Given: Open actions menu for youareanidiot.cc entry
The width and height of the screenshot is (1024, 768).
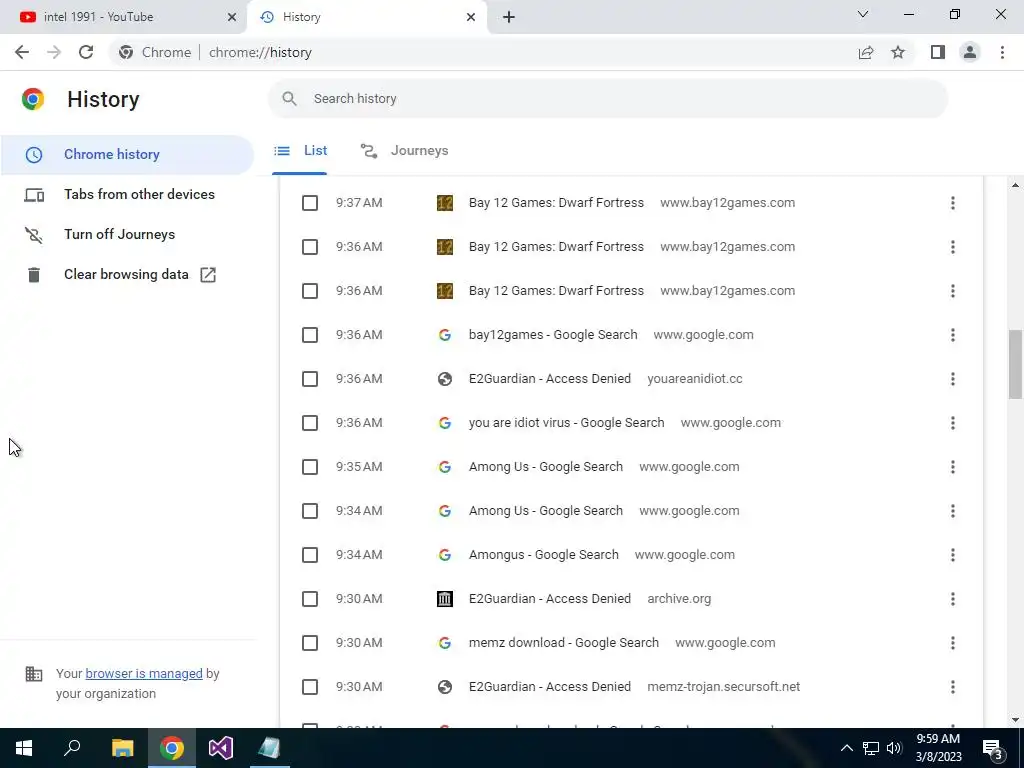Looking at the screenshot, I should coord(953,379).
